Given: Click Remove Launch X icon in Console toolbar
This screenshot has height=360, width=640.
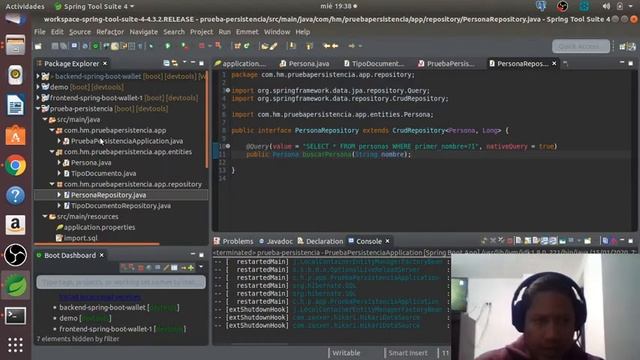Looking at the screenshot, I should [493, 241].
